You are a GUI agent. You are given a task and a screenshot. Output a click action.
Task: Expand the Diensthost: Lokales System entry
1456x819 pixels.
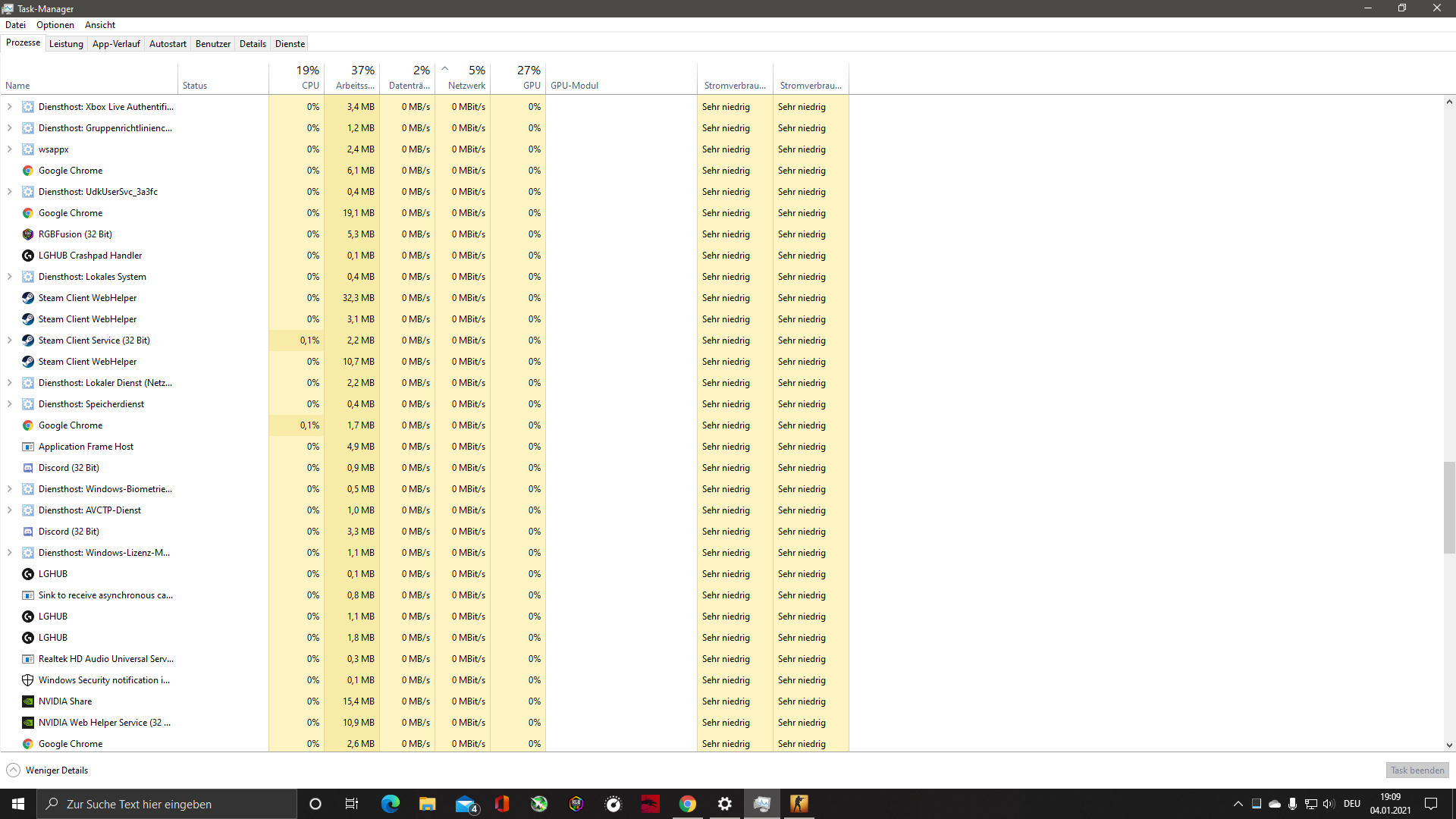pos(9,277)
